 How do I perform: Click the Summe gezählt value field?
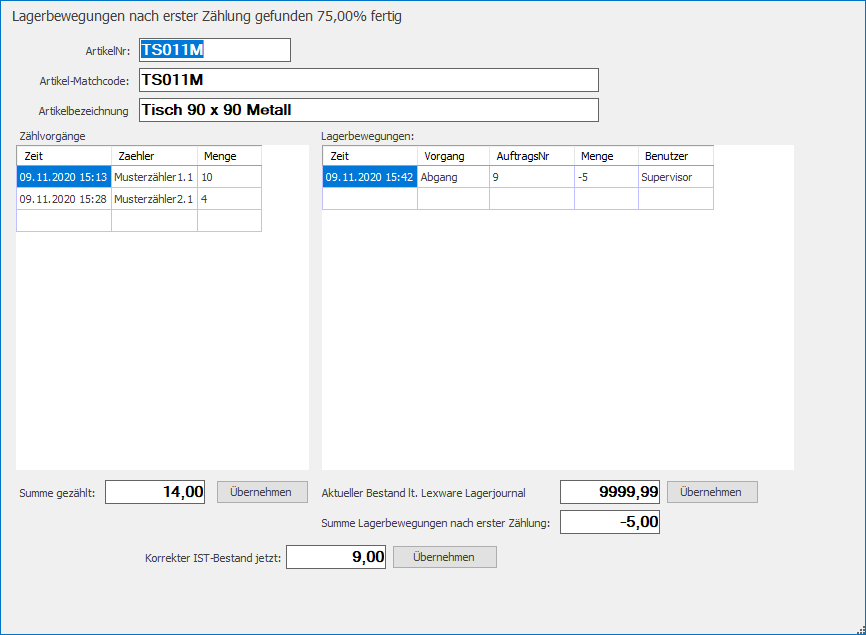pyautogui.click(x=155, y=492)
